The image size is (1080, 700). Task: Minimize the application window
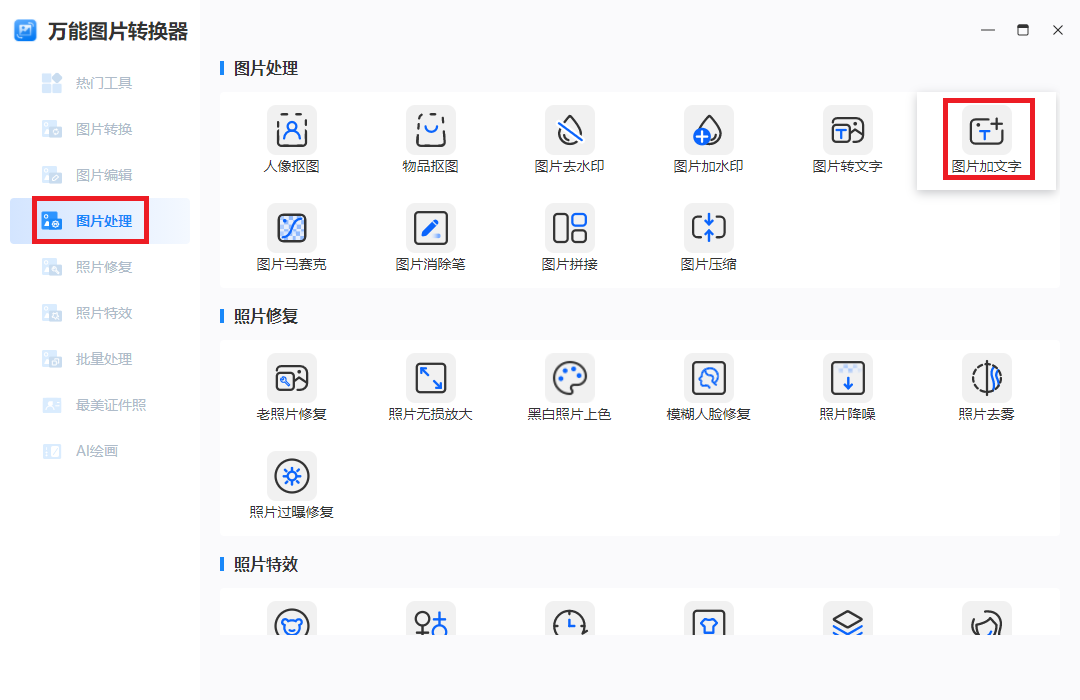[988, 30]
